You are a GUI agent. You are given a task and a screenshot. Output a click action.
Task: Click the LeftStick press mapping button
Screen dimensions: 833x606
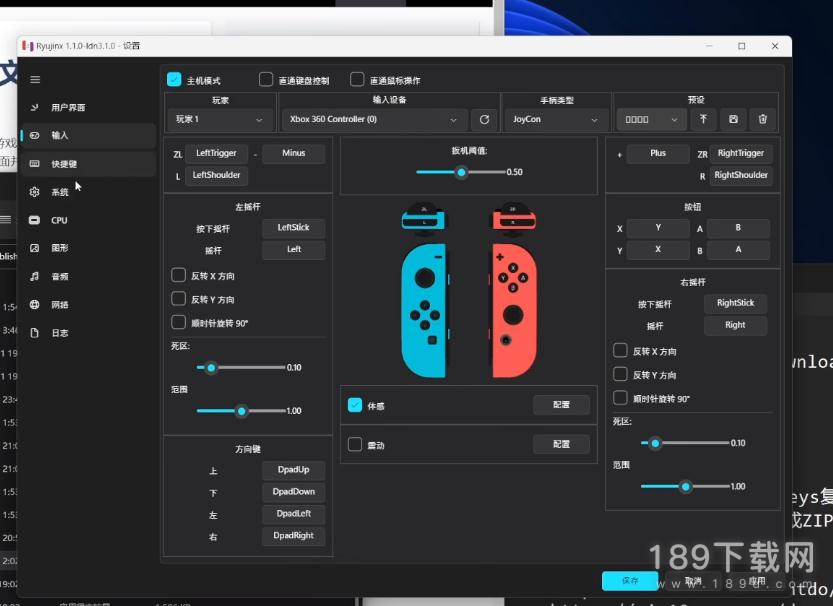pyautogui.click(x=293, y=228)
